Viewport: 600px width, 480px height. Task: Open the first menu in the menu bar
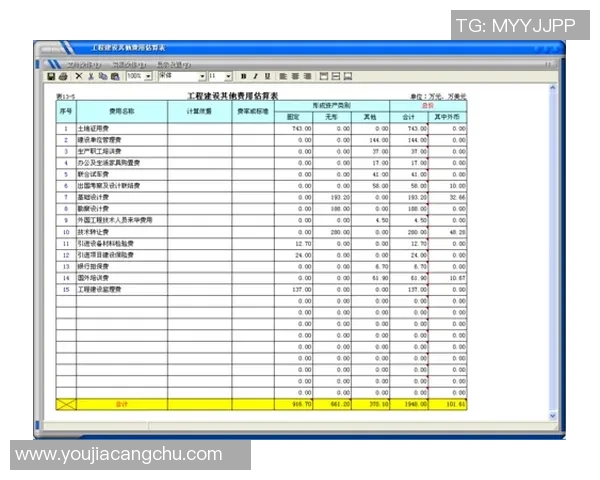(84, 65)
